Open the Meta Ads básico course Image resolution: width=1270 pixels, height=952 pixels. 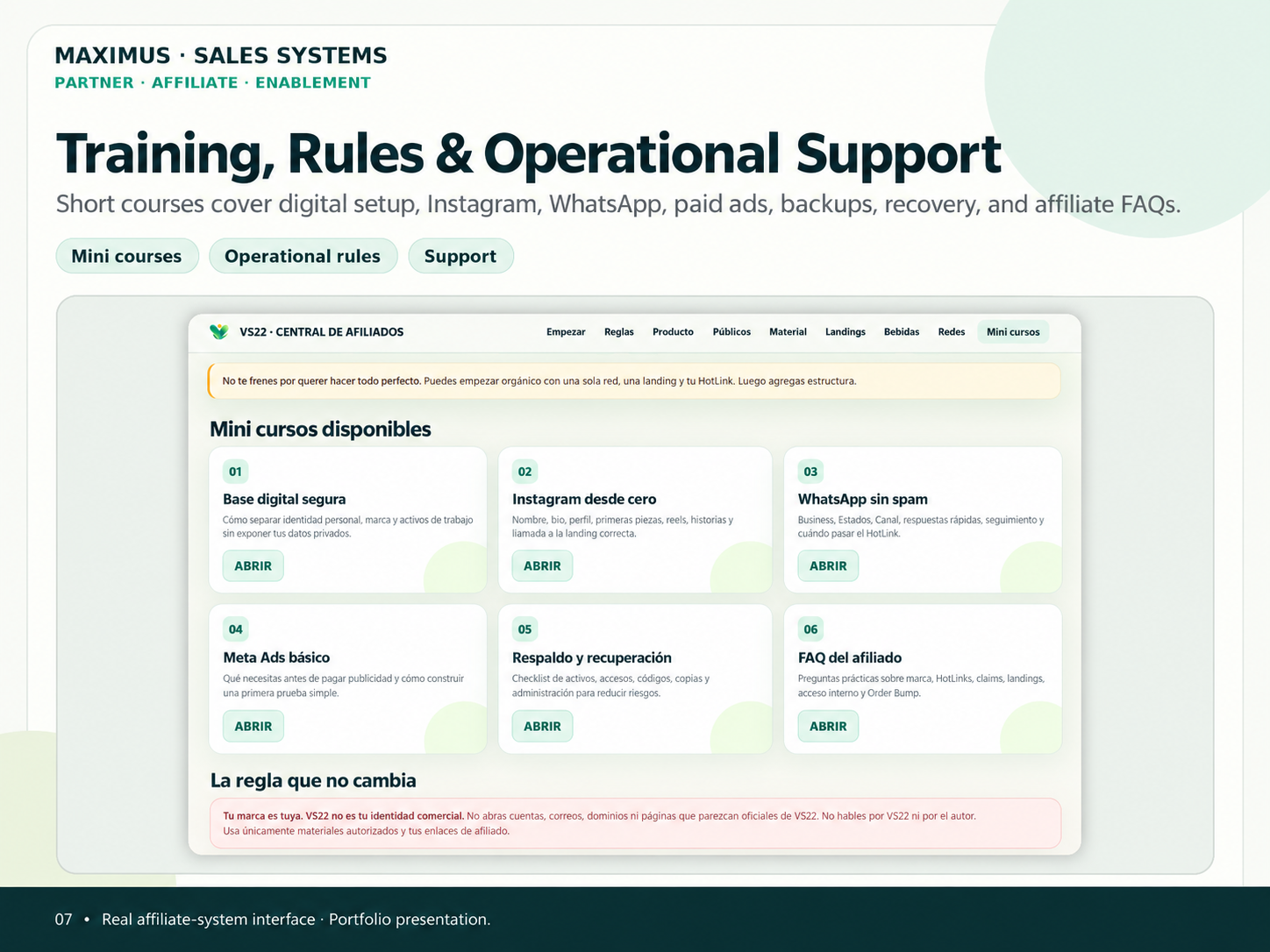pyautogui.click(x=253, y=726)
